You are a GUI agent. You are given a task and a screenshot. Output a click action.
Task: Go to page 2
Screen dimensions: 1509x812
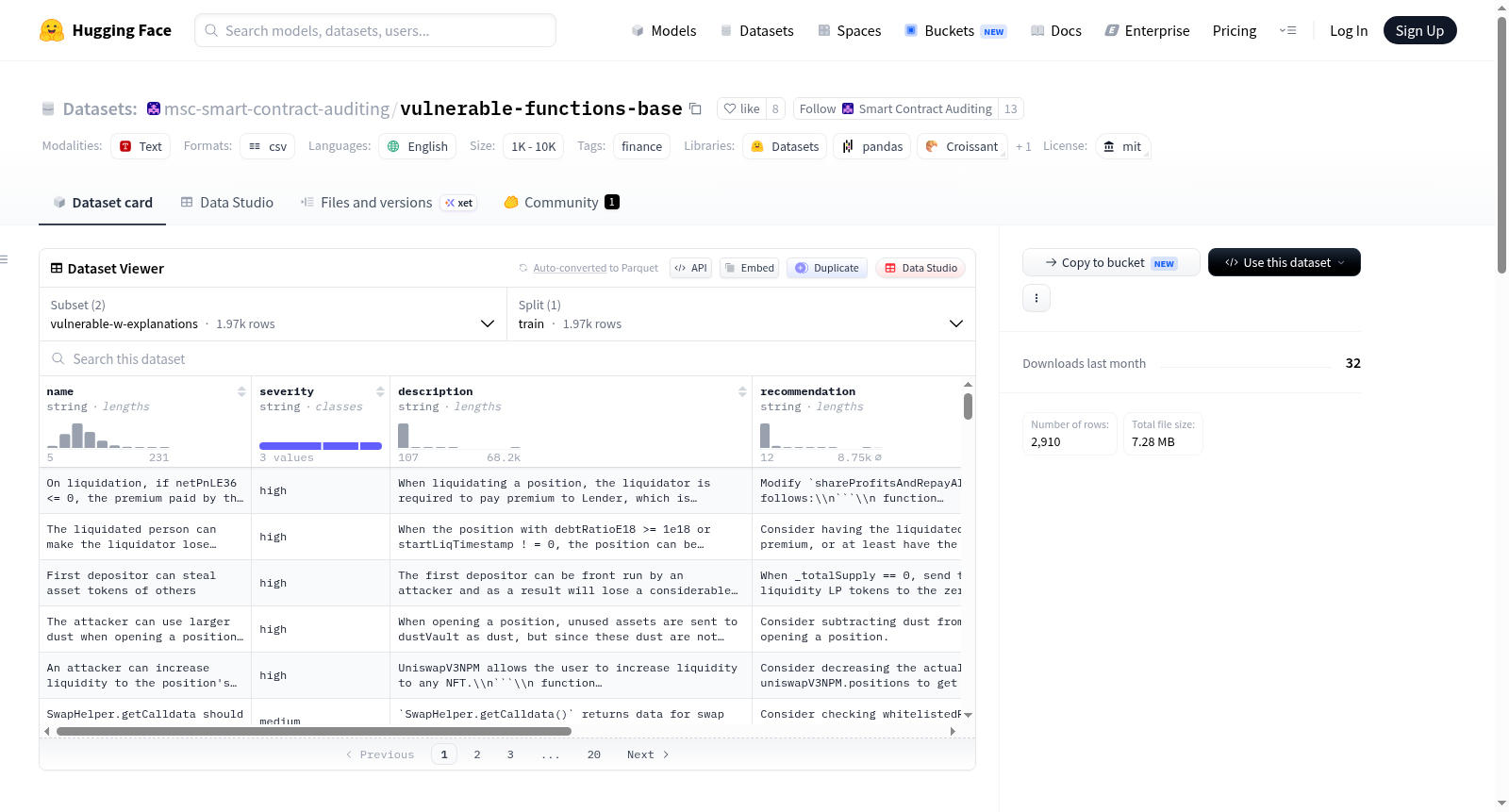tap(477, 754)
